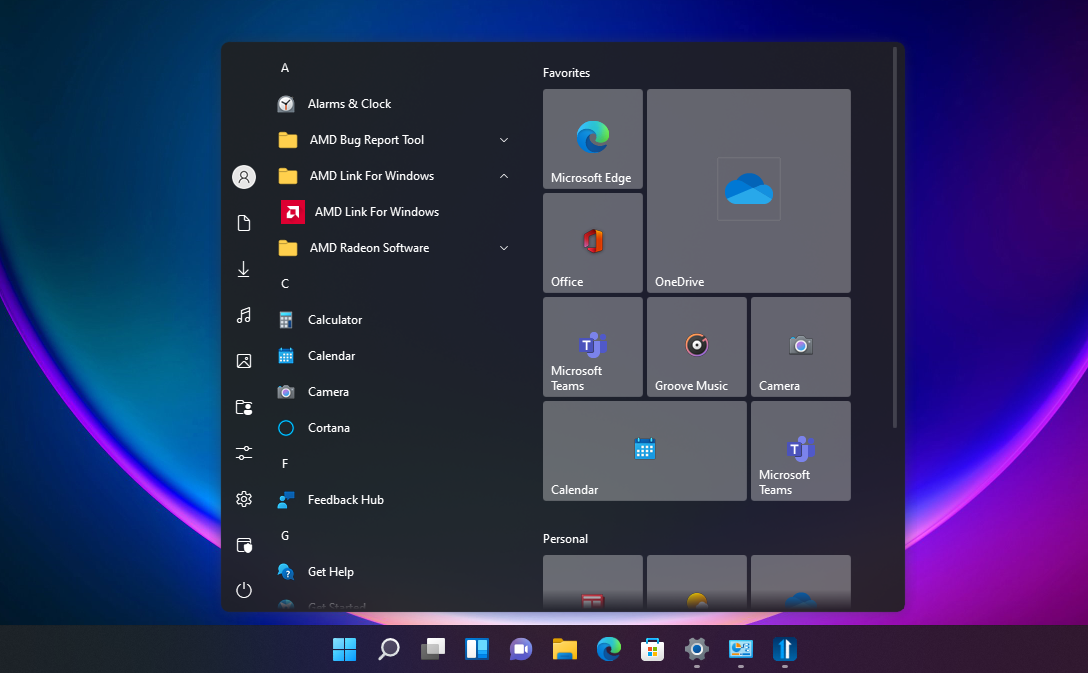Viewport: 1088px width, 673px height.
Task: Open Search from the taskbar
Action: tap(389, 649)
